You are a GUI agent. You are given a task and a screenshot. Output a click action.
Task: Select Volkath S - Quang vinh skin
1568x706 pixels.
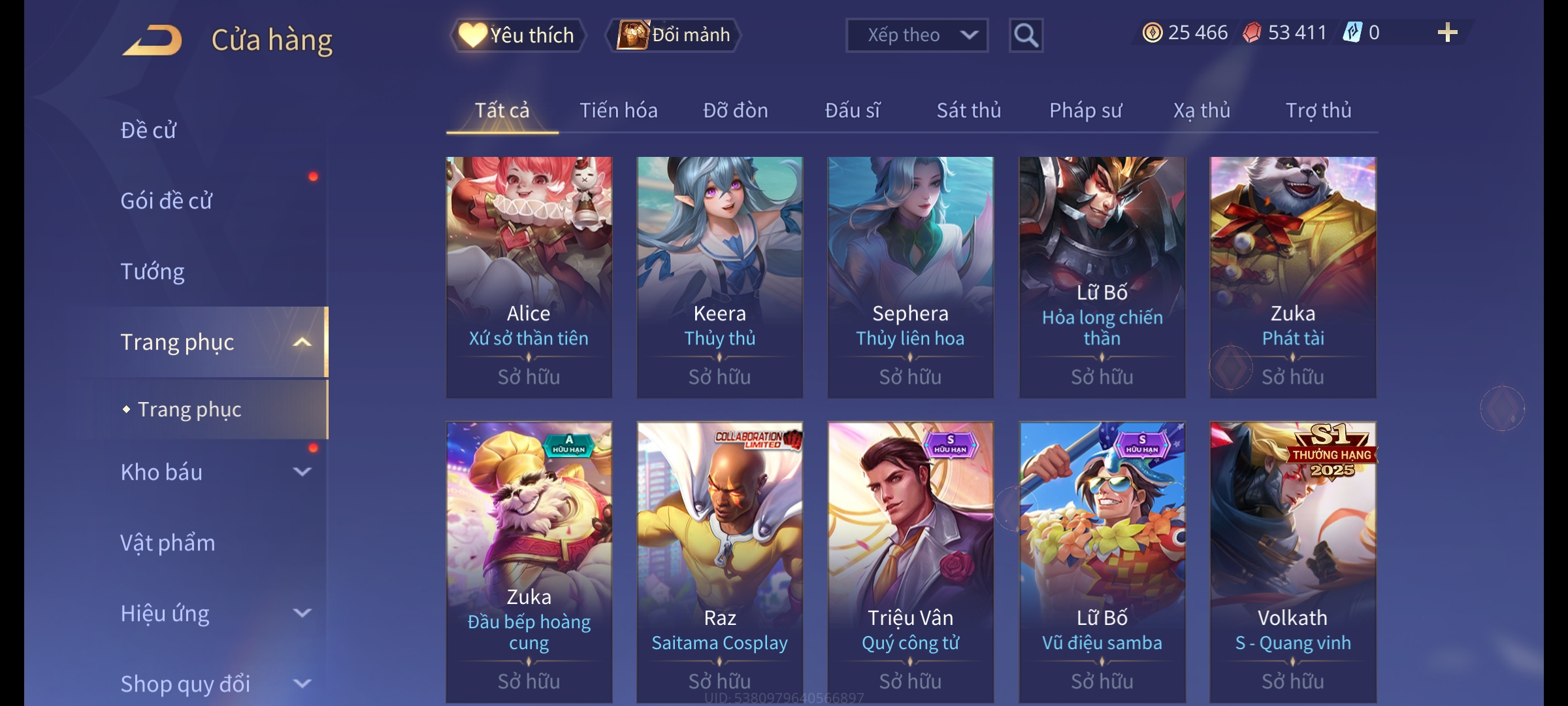point(1293,562)
